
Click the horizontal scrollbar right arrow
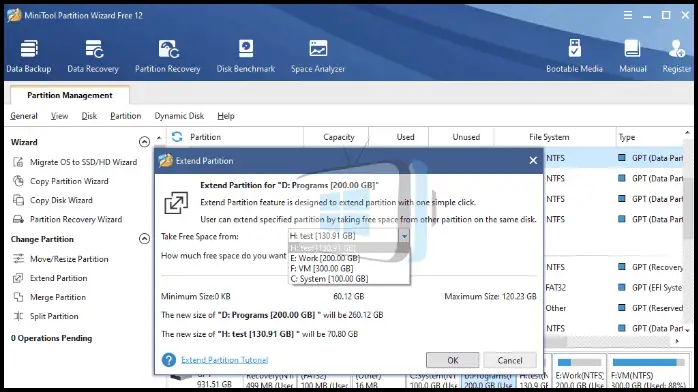(677, 341)
